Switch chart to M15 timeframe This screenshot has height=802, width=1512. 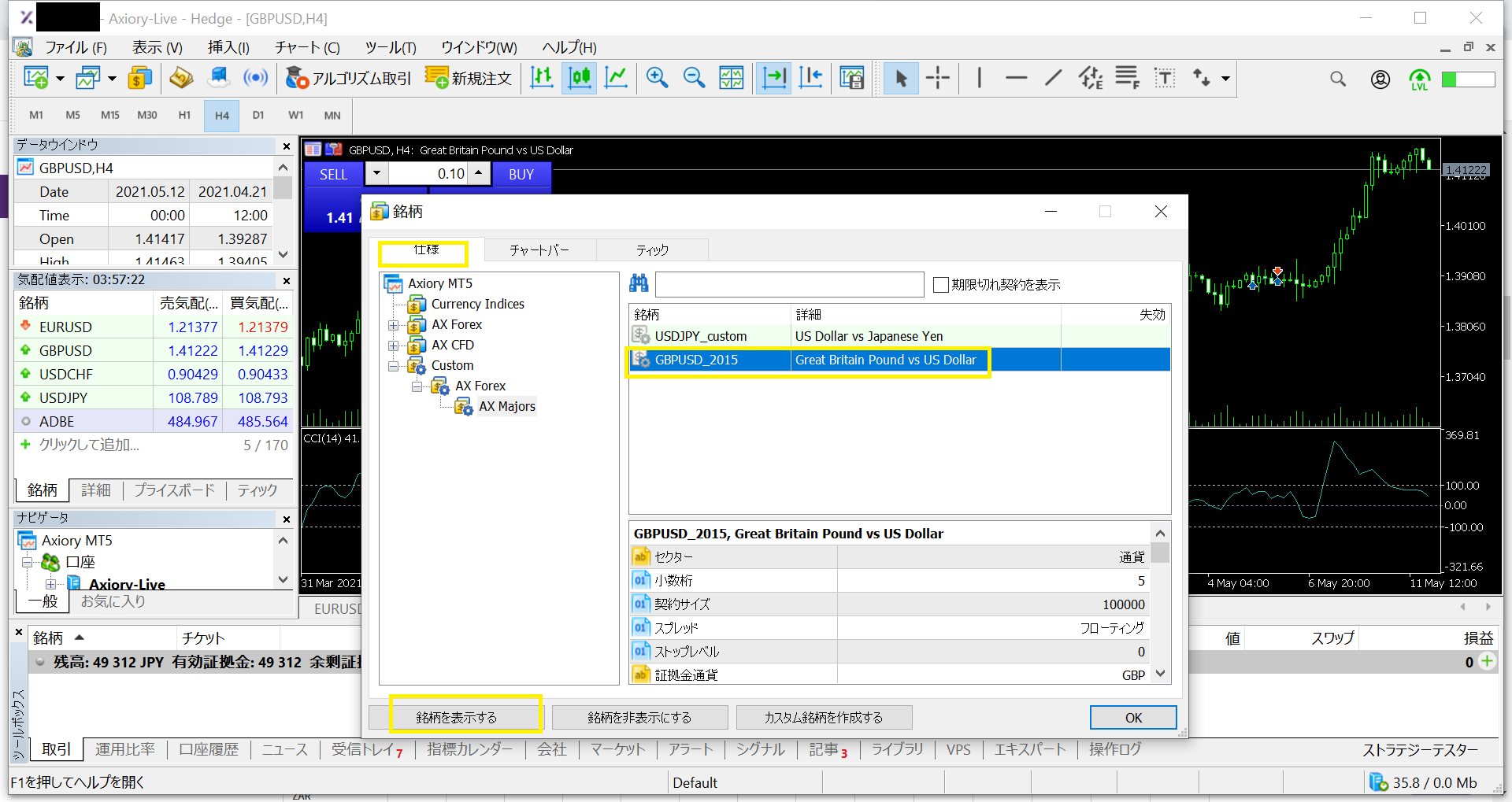pos(110,115)
